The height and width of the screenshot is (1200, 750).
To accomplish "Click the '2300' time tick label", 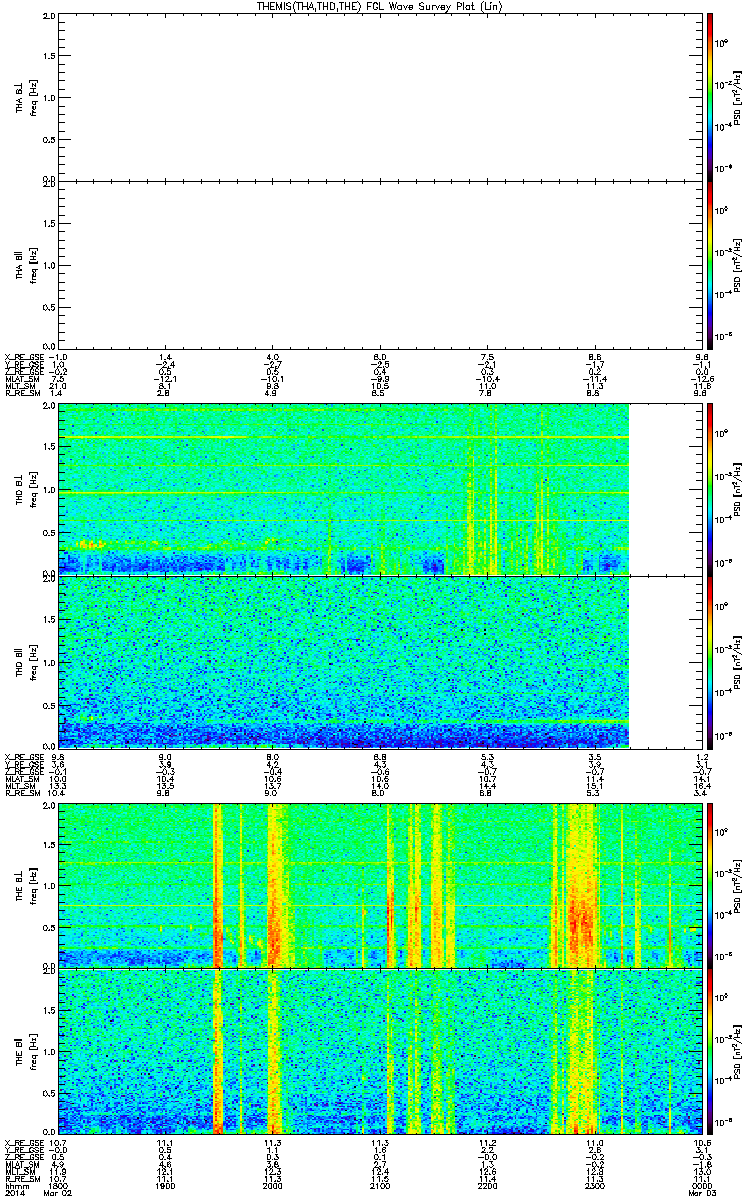I will click(594, 1185).
